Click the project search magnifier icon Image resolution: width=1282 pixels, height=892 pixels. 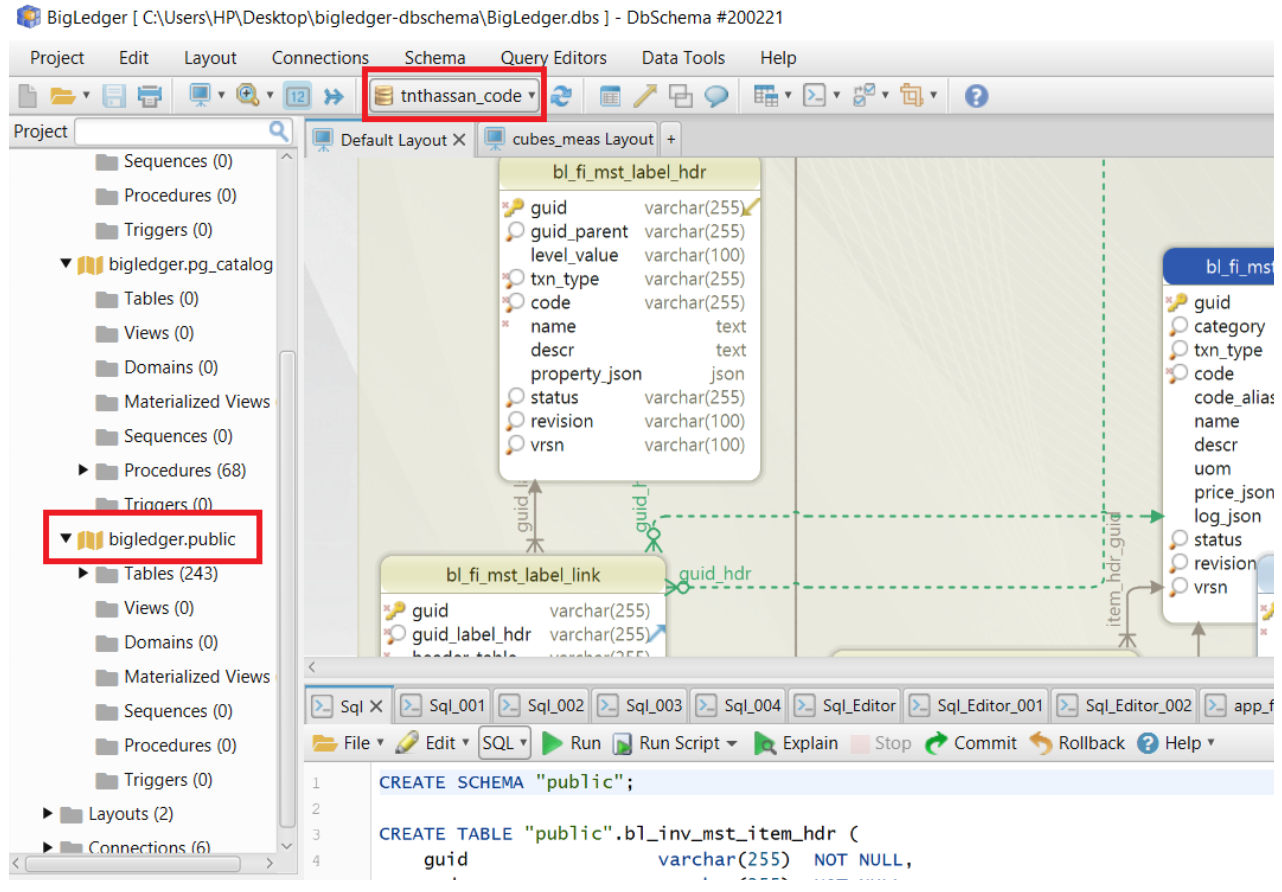(279, 131)
